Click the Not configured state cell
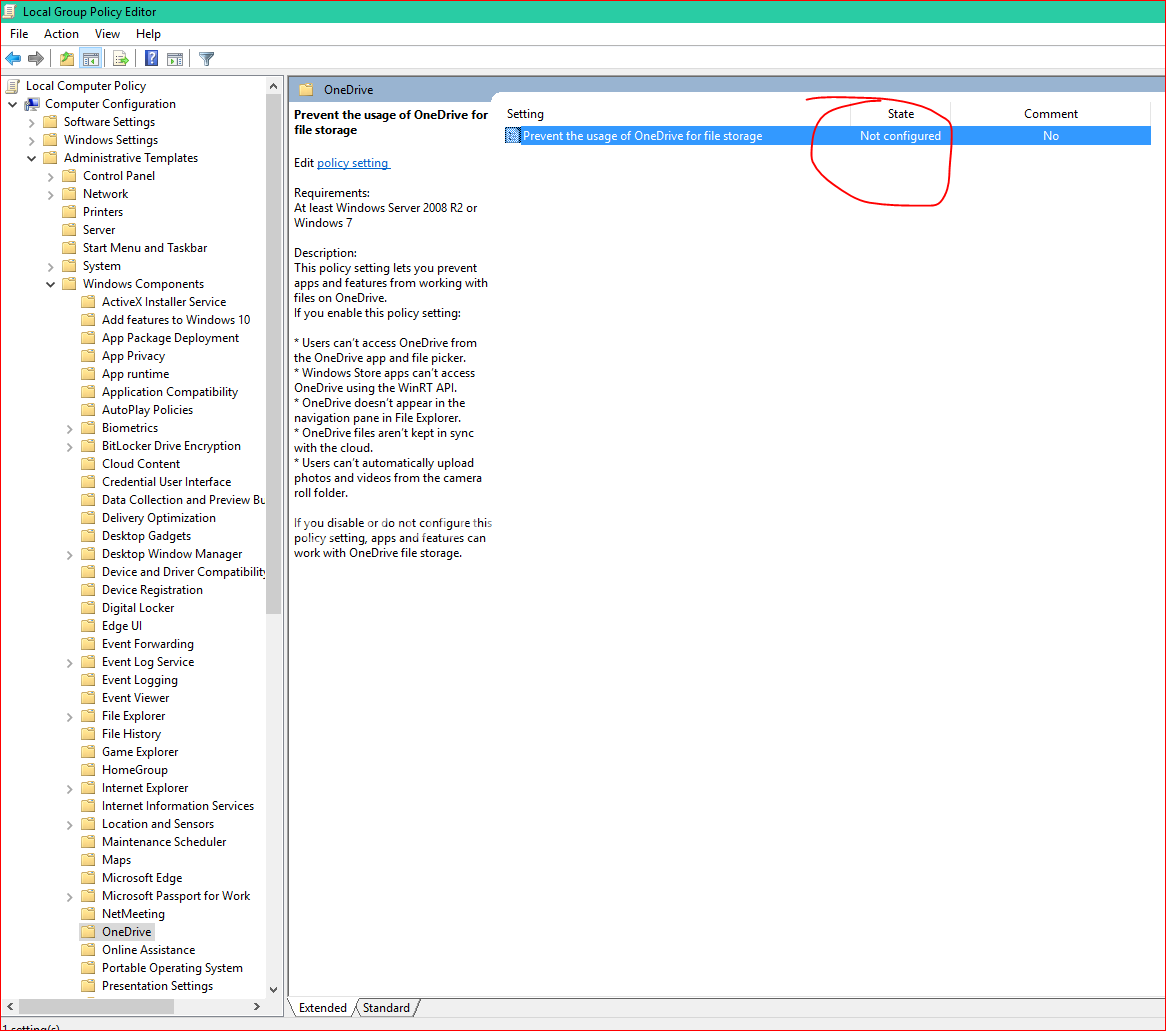 click(900, 135)
